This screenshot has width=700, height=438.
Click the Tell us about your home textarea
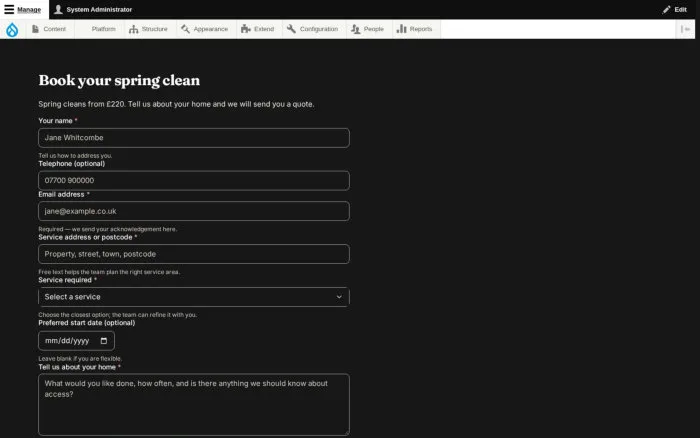click(194, 405)
